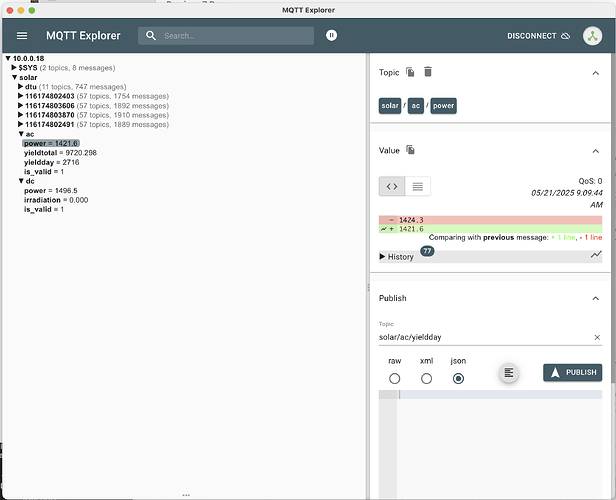The width and height of the screenshot is (616, 500).
Task: Click the power topic breadcrumb chip
Action: coord(444,106)
